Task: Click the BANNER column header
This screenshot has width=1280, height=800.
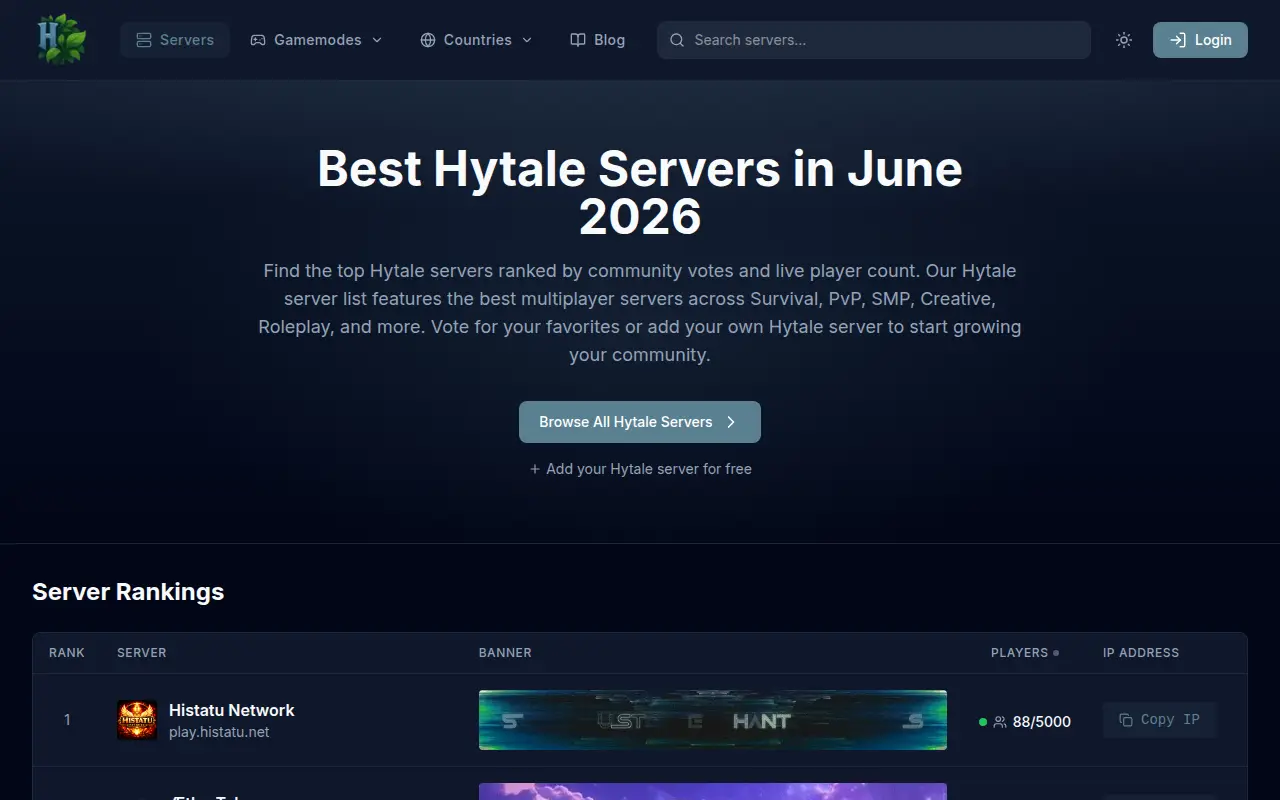Action: coord(505,653)
